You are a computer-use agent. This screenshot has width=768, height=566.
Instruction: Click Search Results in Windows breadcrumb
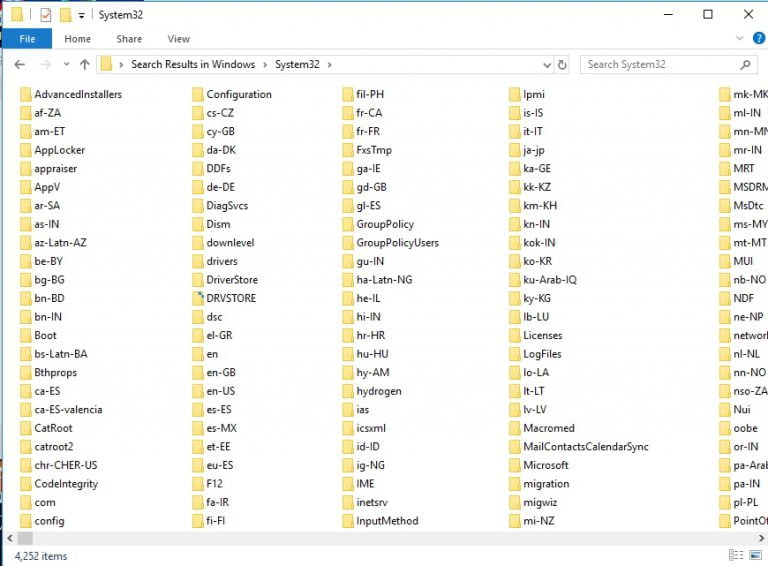193,65
